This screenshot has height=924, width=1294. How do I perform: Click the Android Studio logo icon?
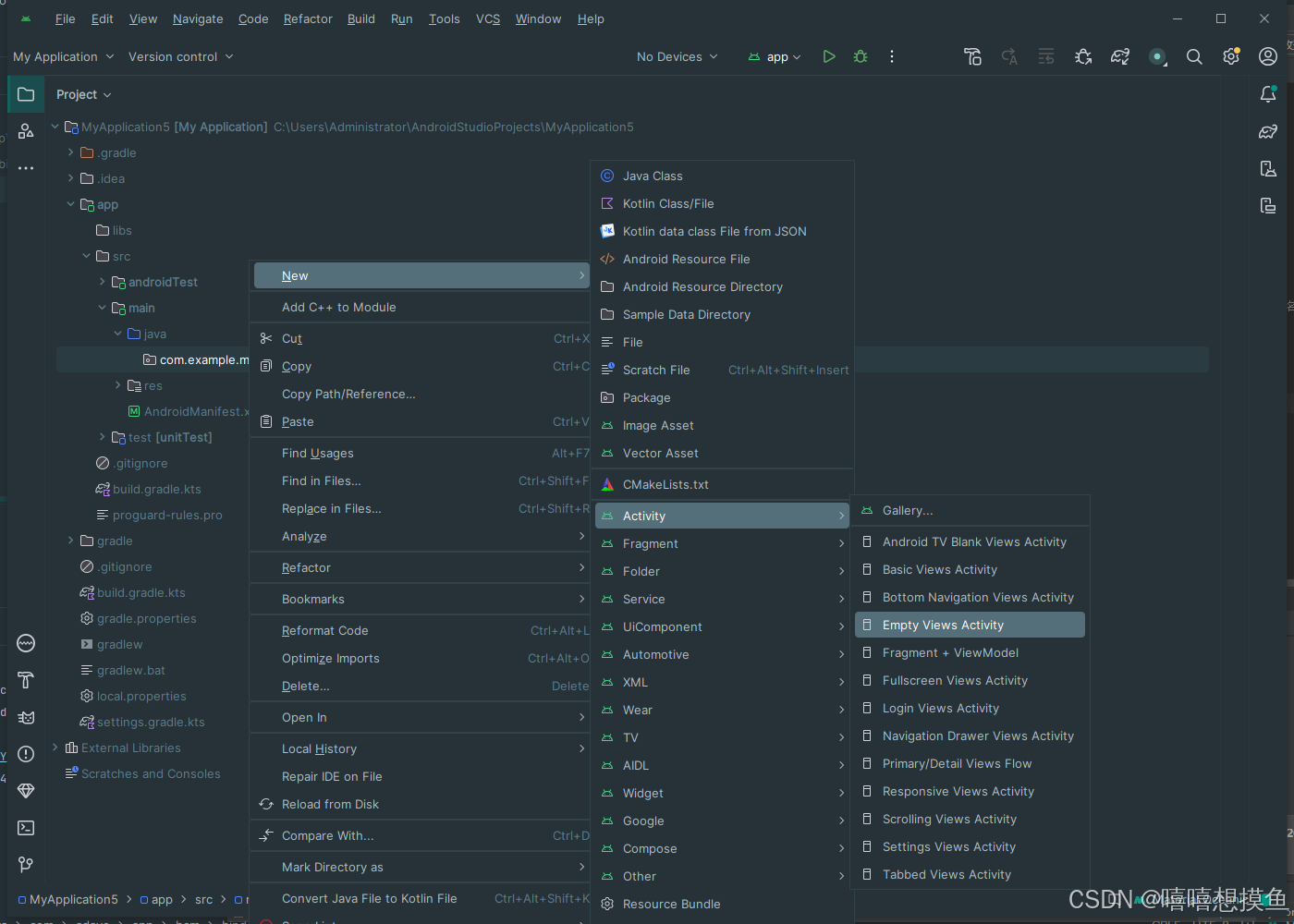(x=26, y=18)
